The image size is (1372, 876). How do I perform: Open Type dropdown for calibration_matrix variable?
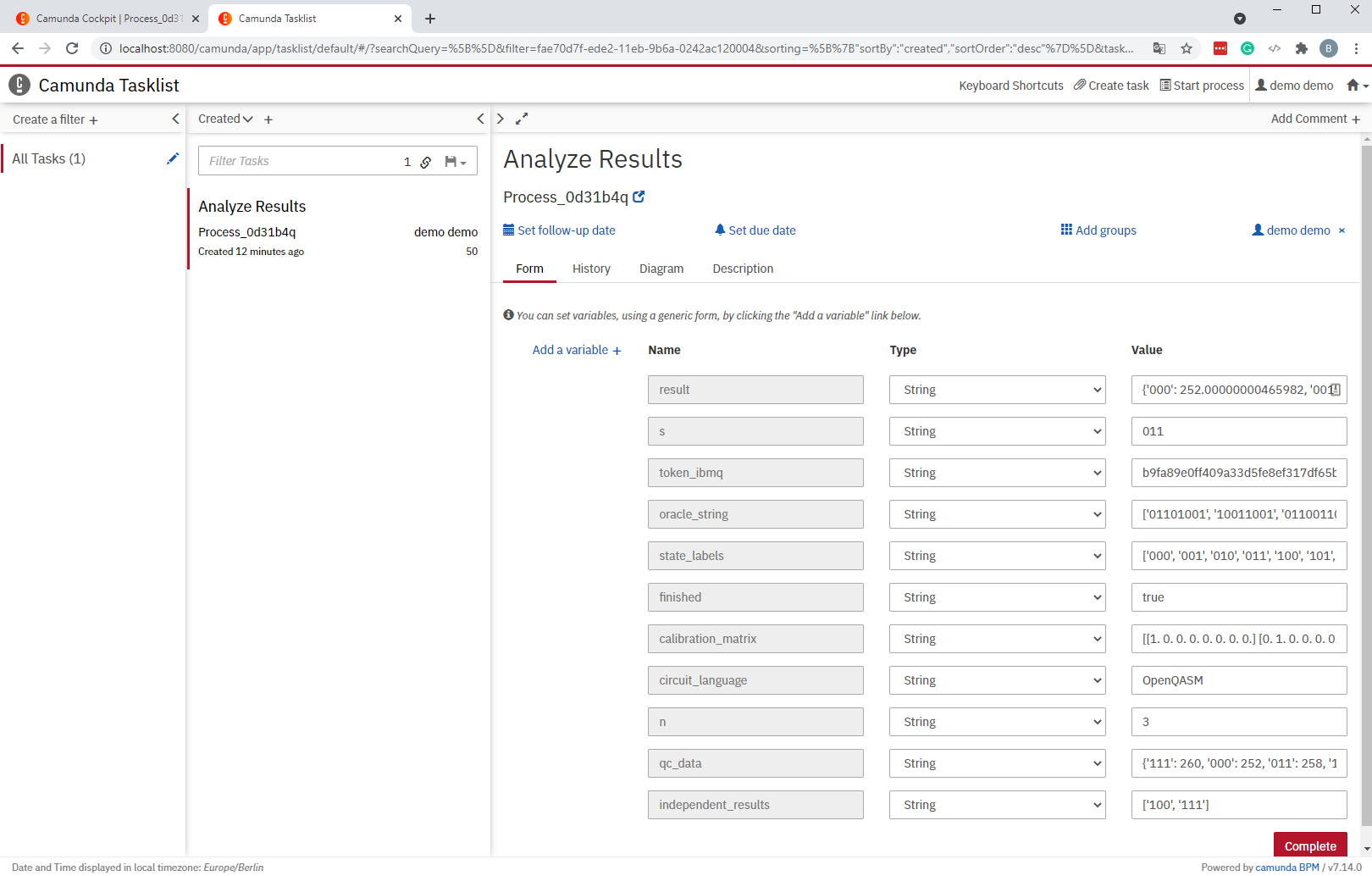pyautogui.click(x=997, y=639)
